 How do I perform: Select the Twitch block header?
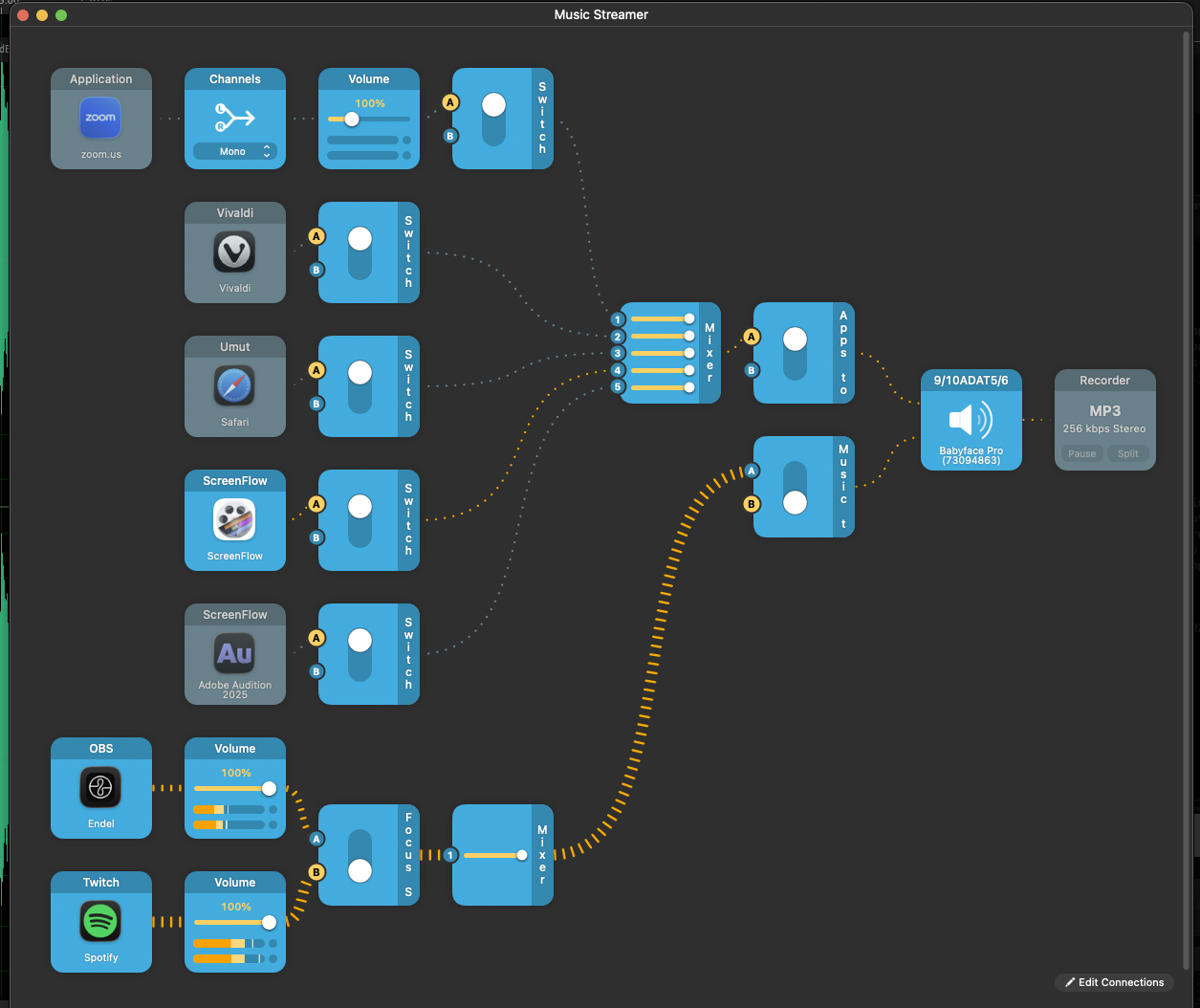[100, 883]
